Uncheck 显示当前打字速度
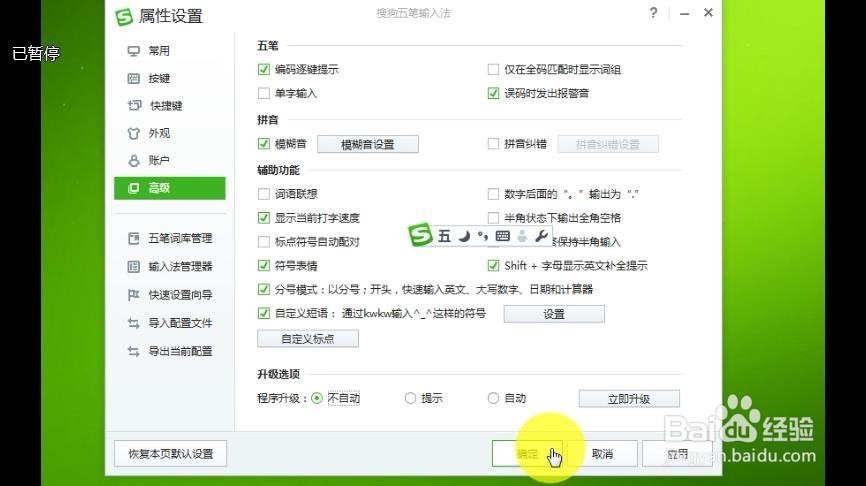 [x=263, y=218]
